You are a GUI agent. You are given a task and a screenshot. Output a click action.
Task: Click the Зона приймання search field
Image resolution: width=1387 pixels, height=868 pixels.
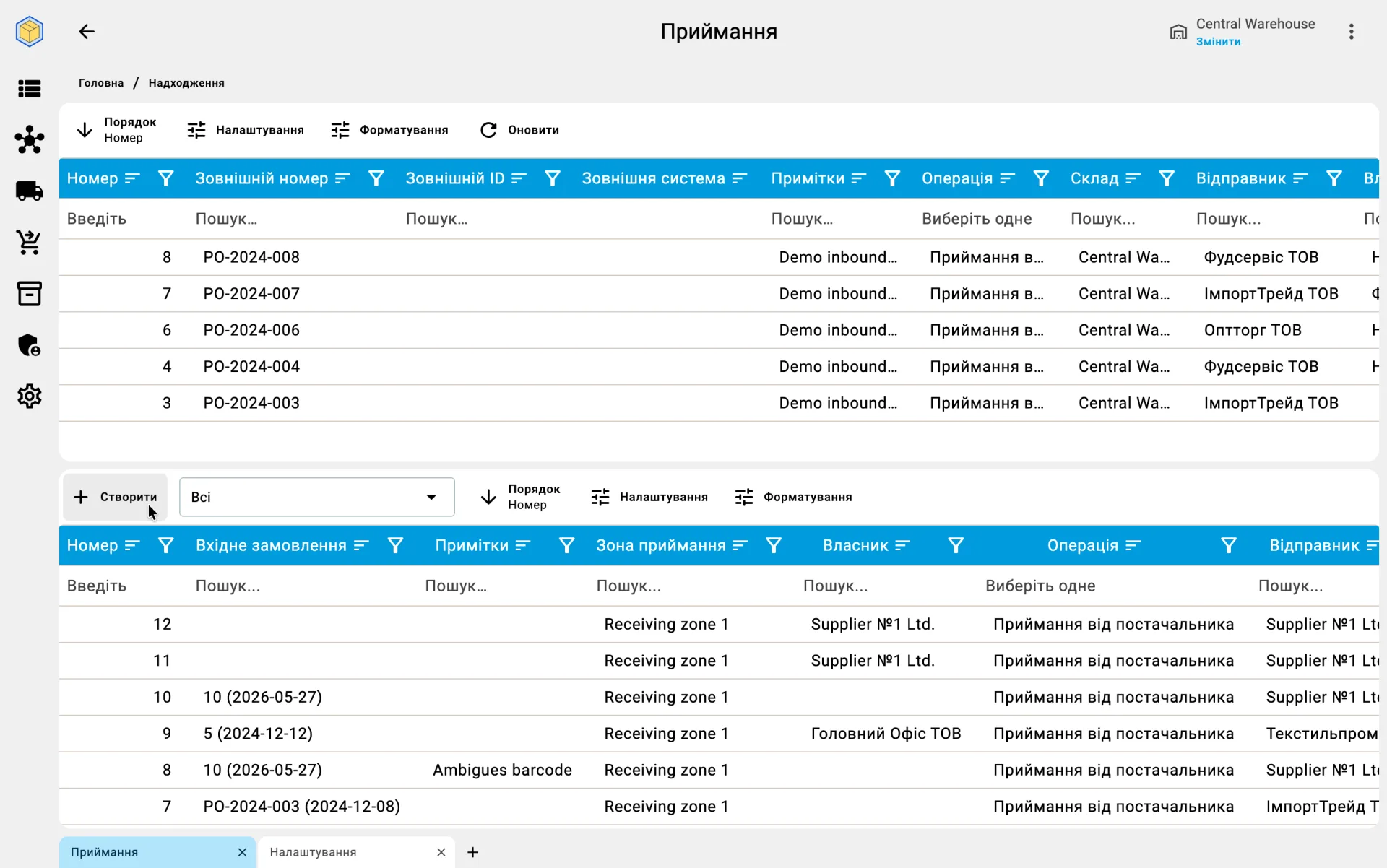(691, 586)
